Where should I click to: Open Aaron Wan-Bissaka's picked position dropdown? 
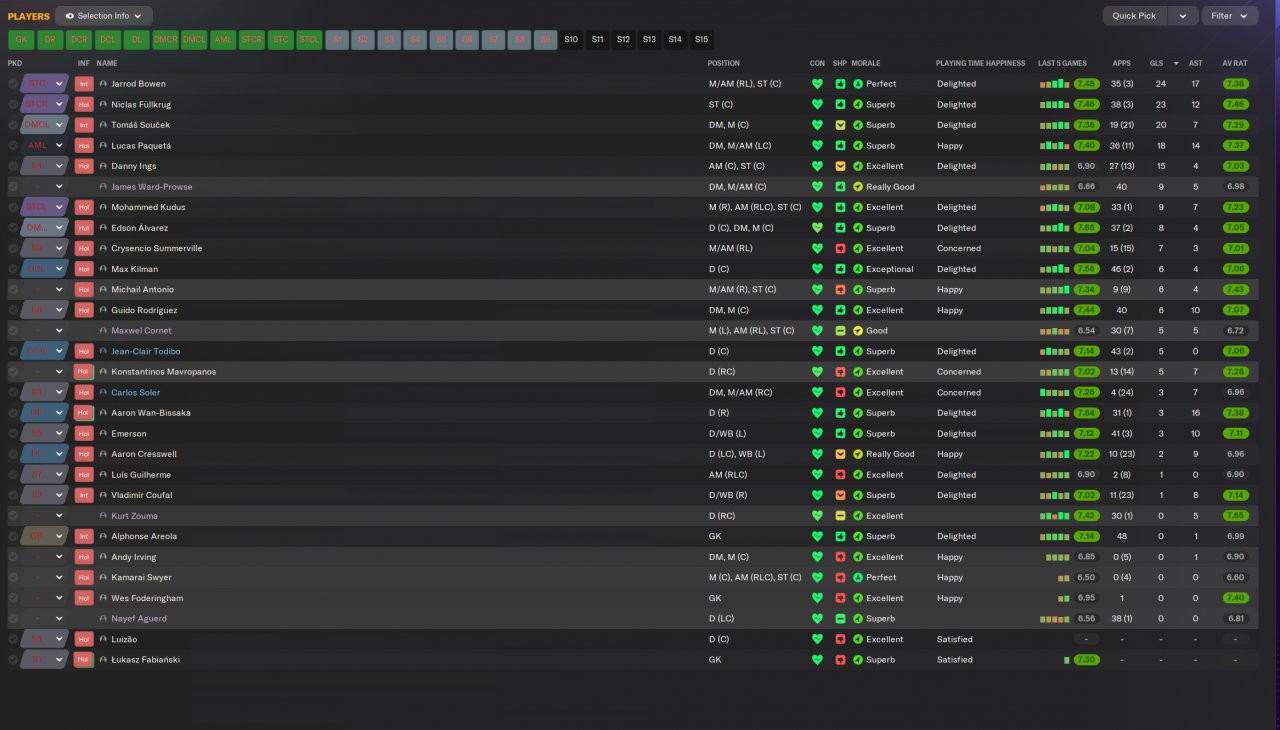coord(59,413)
